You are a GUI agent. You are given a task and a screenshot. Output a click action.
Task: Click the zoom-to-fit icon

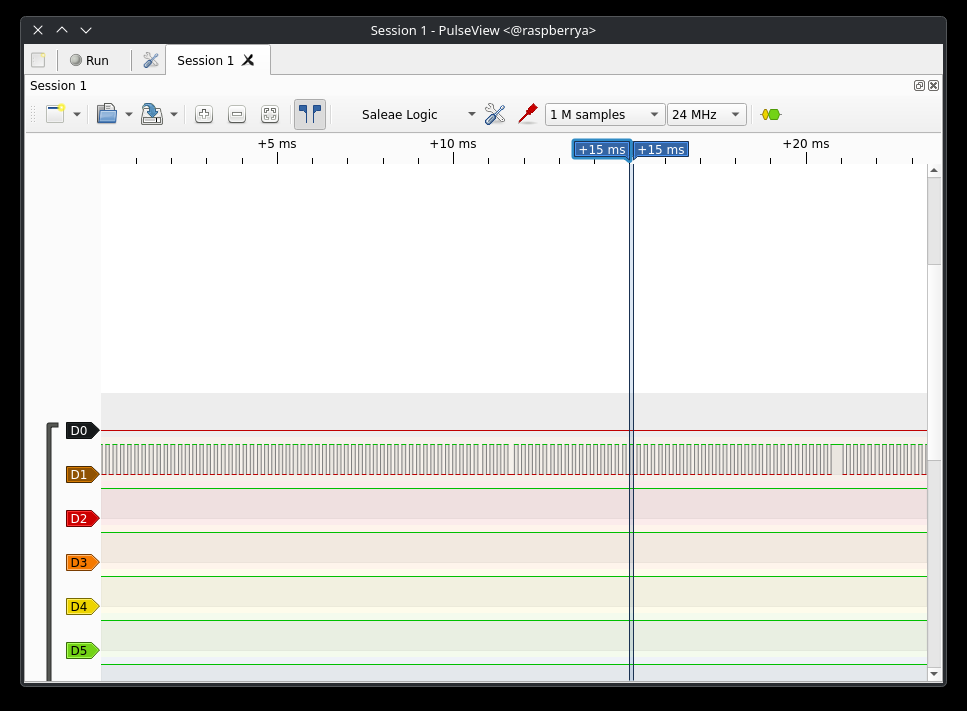click(270, 114)
